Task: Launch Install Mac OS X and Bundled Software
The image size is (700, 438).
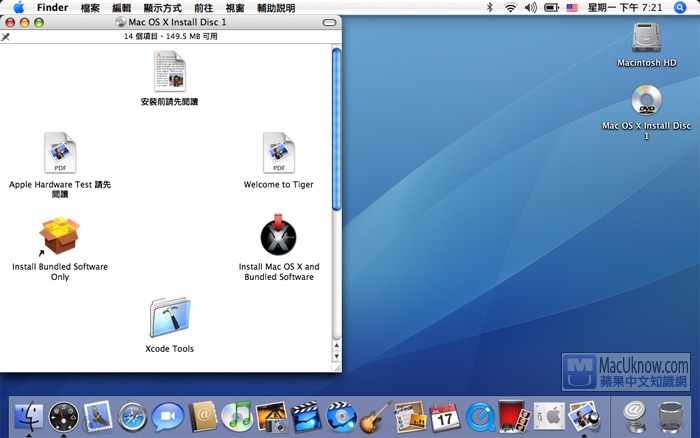Action: pyautogui.click(x=278, y=235)
